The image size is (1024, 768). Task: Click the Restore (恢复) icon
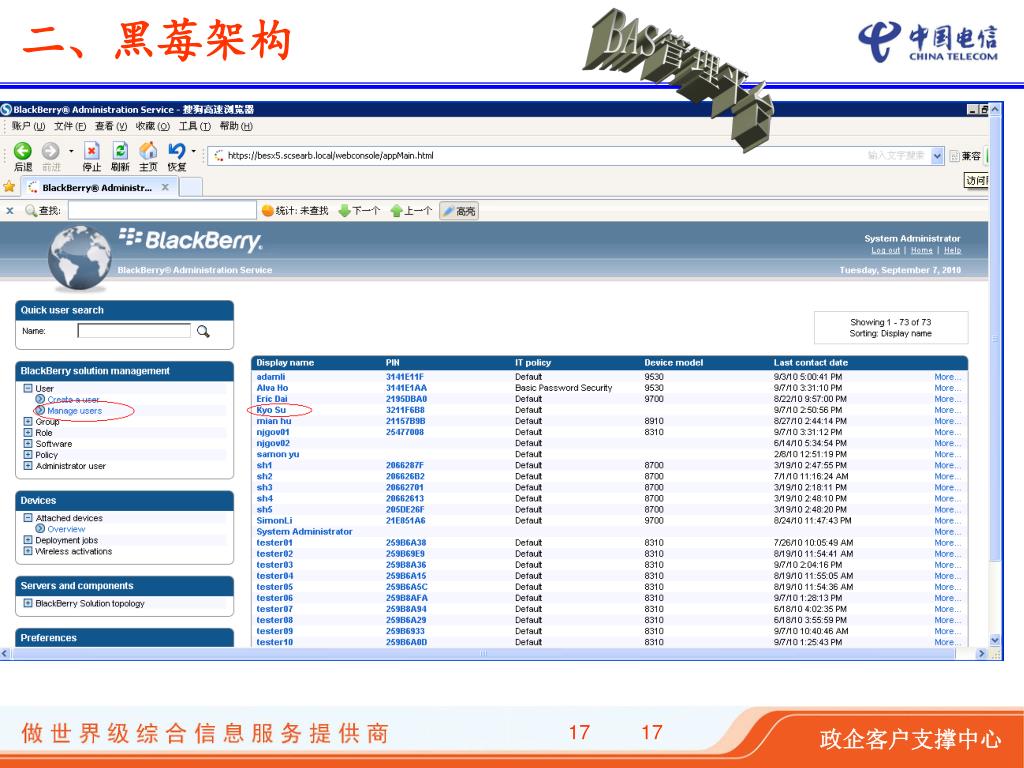tap(176, 152)
